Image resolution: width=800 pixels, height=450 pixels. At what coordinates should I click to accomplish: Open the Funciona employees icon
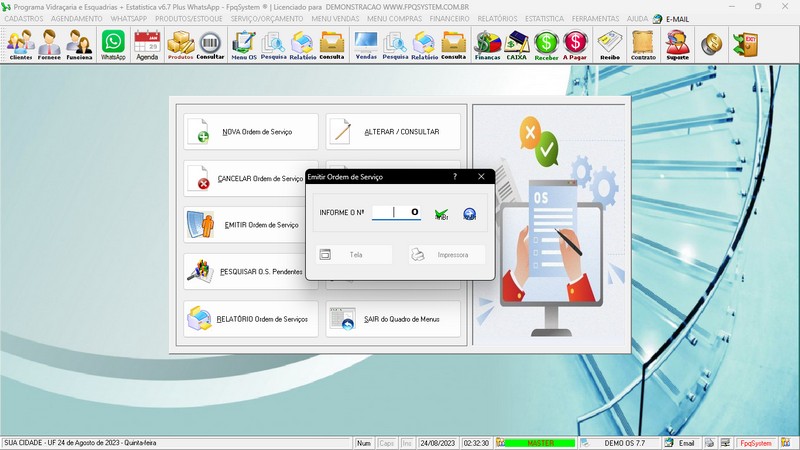pyautogui.click(x=79, y=45)
